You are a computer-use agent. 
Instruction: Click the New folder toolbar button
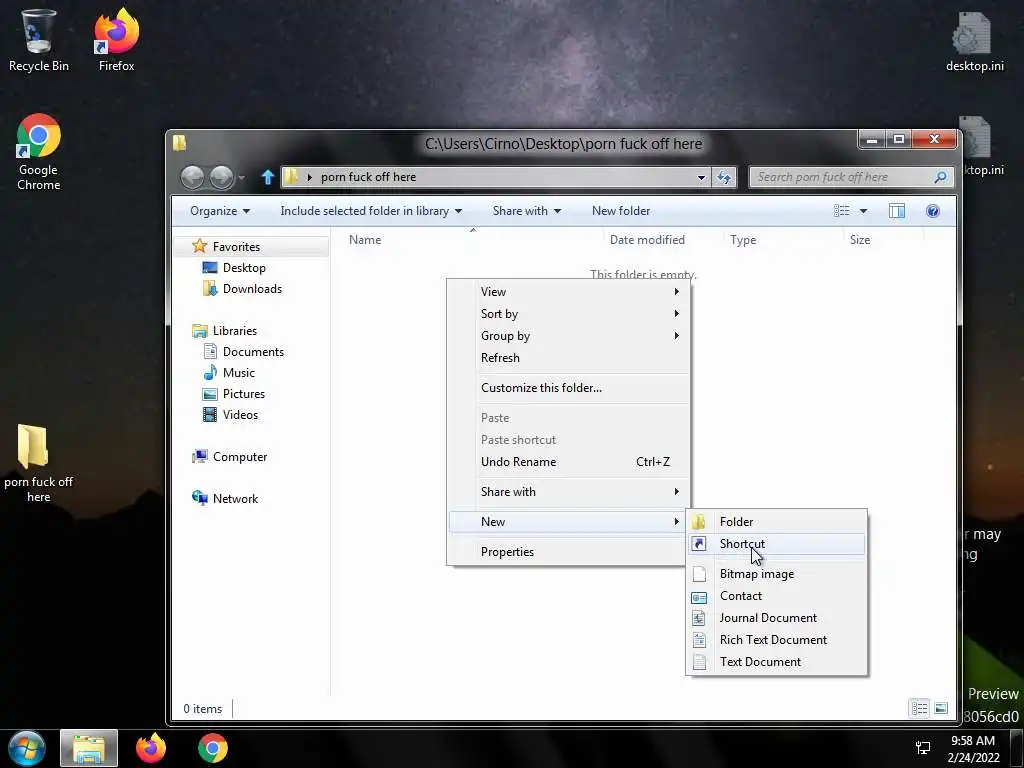pos(620,211)
